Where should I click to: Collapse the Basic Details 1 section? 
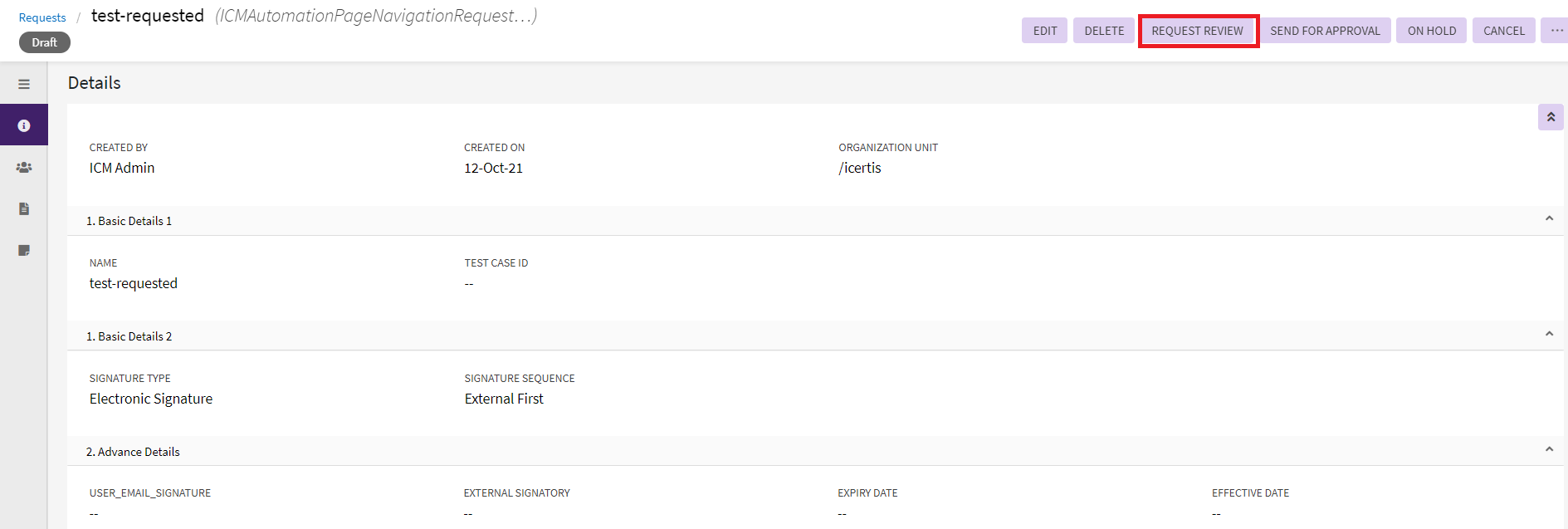(x=1549, y=218)
